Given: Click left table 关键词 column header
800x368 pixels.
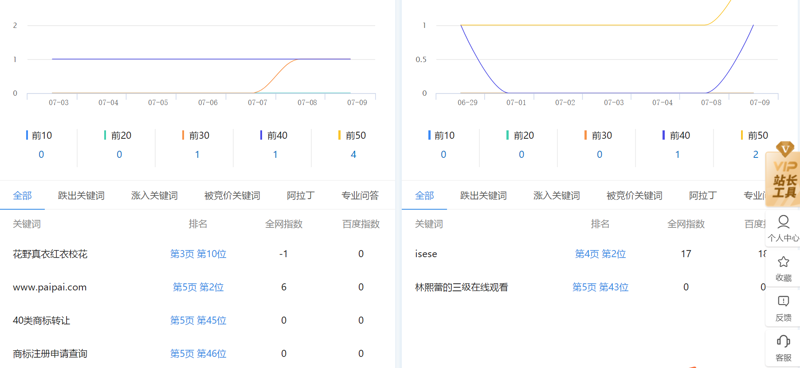Looking at the screenshot, I should 27,224.
